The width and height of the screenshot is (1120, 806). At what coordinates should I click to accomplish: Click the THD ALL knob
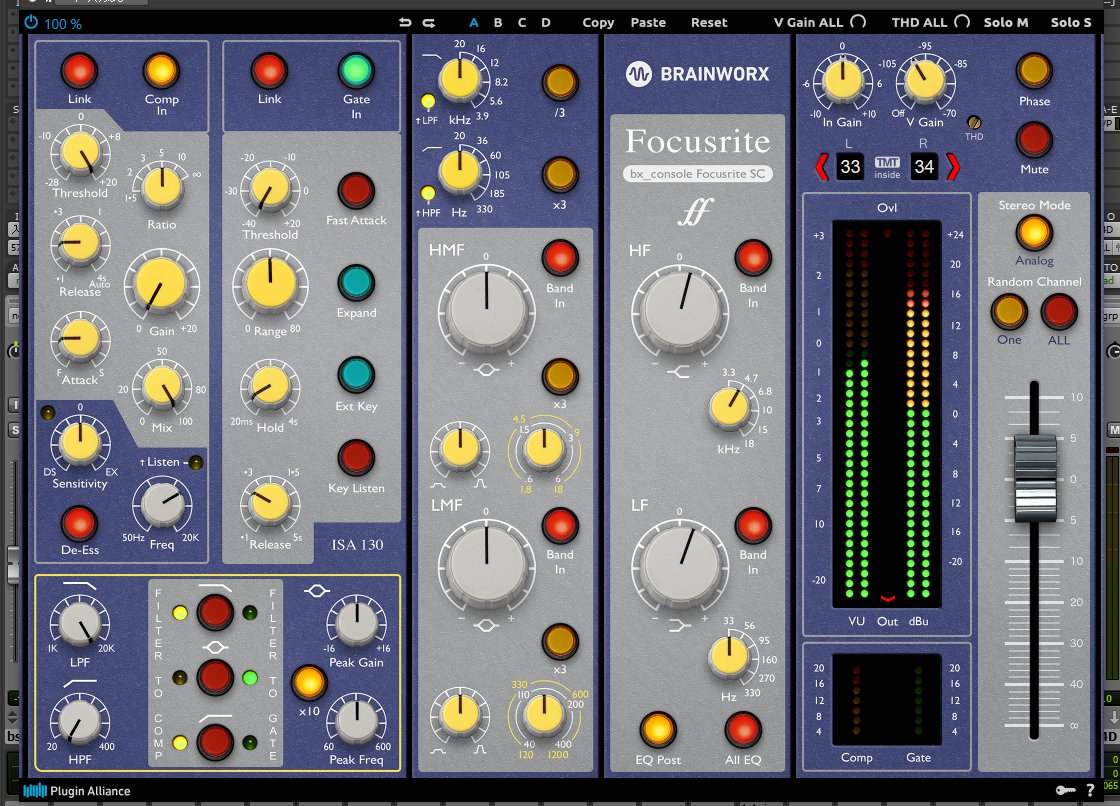(x=962, y=22)
